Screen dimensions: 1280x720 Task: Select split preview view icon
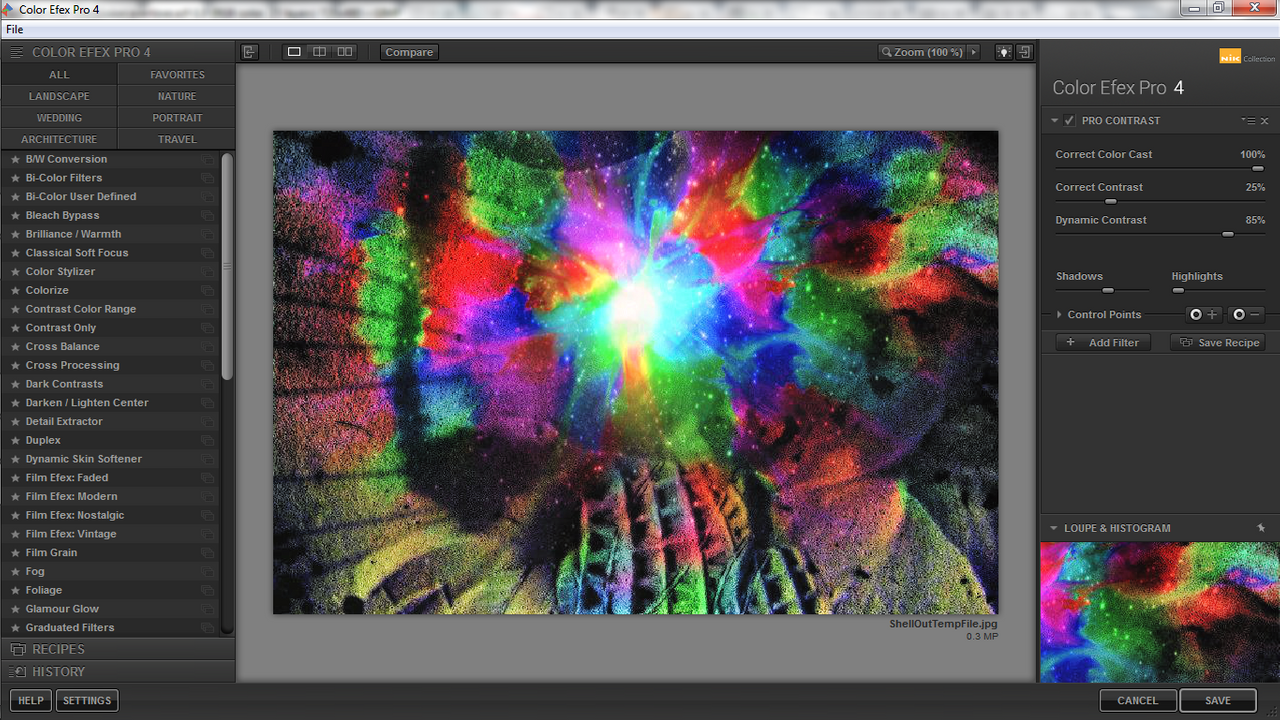pyautogui.click(x=319, y=52)
